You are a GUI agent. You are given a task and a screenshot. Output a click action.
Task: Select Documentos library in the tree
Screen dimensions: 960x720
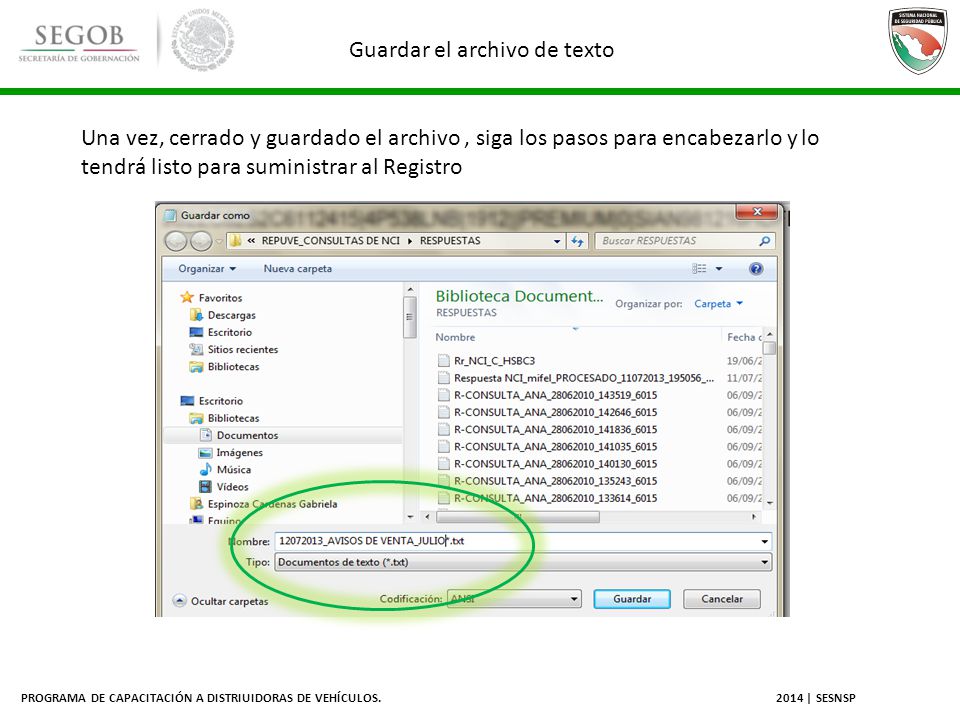(239, 435)
